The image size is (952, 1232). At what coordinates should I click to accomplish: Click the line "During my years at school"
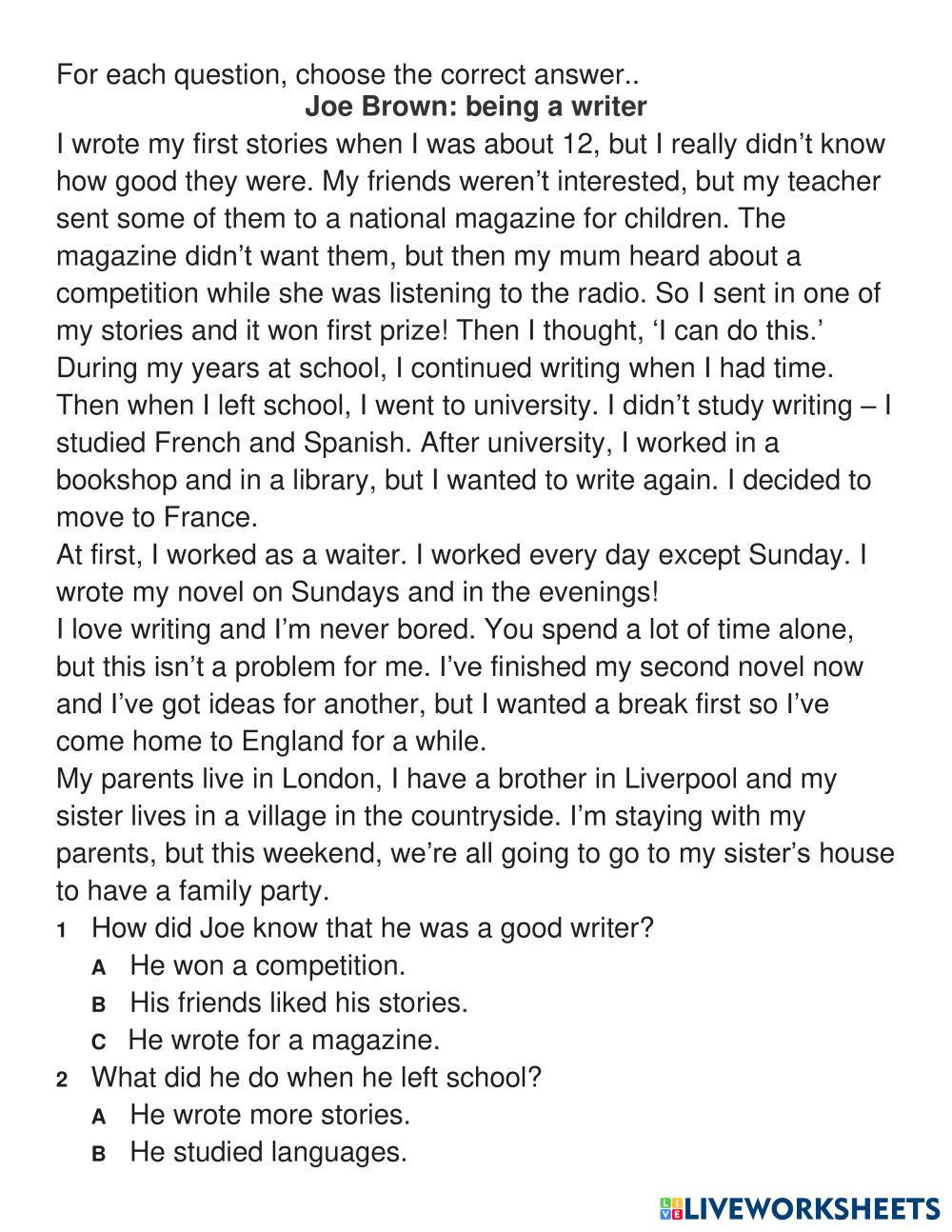pos(445,368)
